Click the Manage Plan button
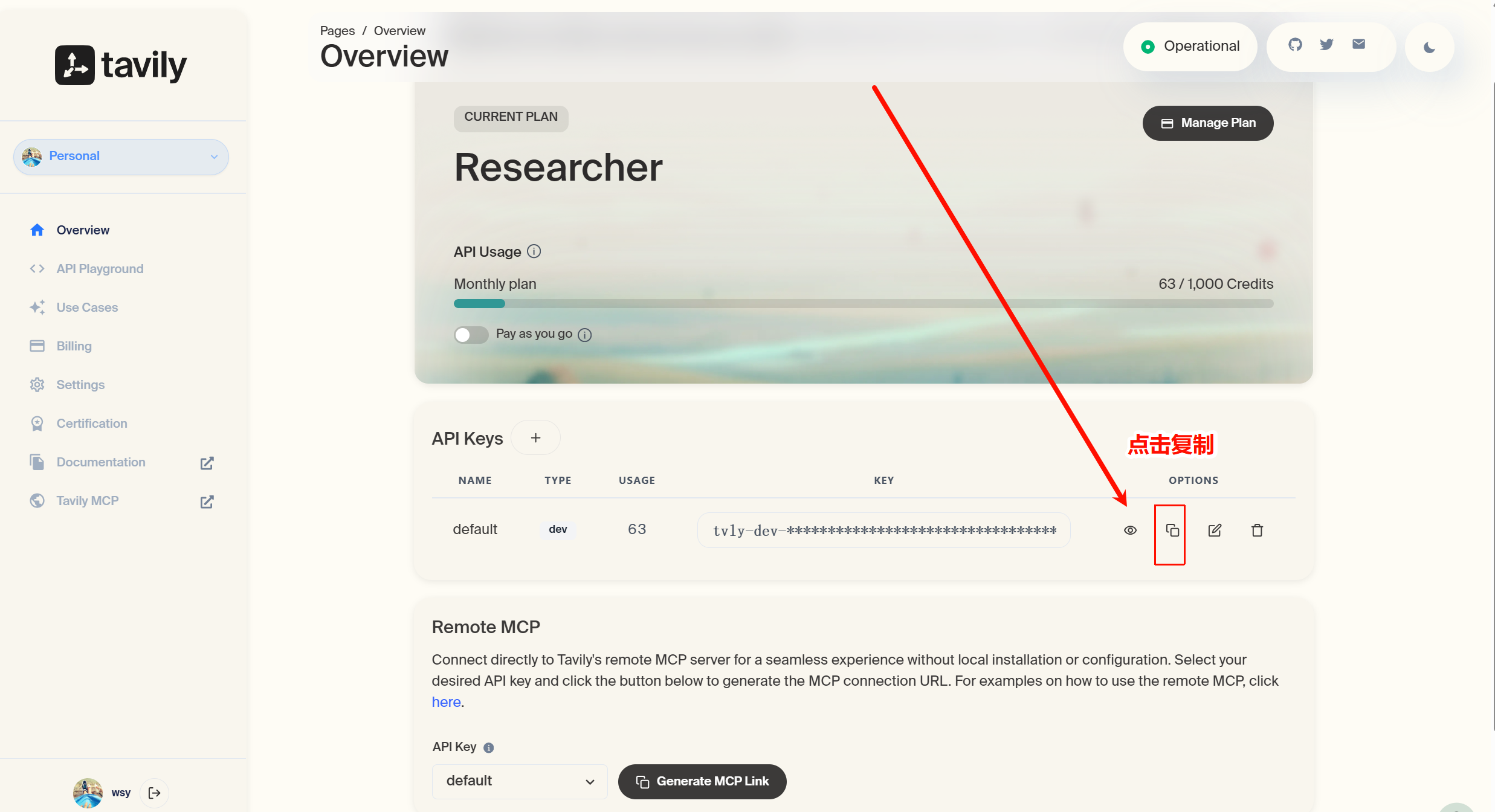 tap(1207, 123)
